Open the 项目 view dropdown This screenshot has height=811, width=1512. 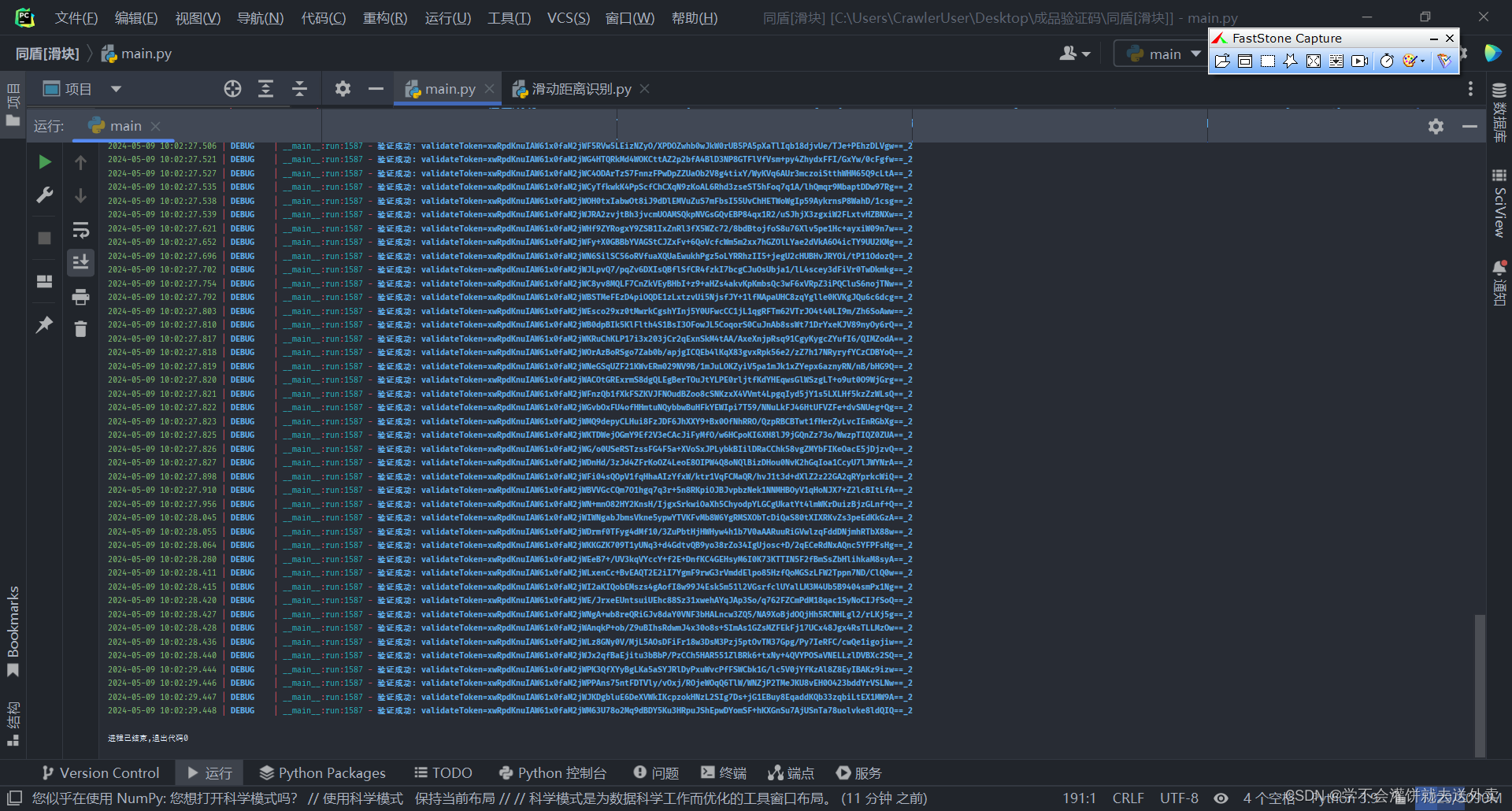(116, 89)
